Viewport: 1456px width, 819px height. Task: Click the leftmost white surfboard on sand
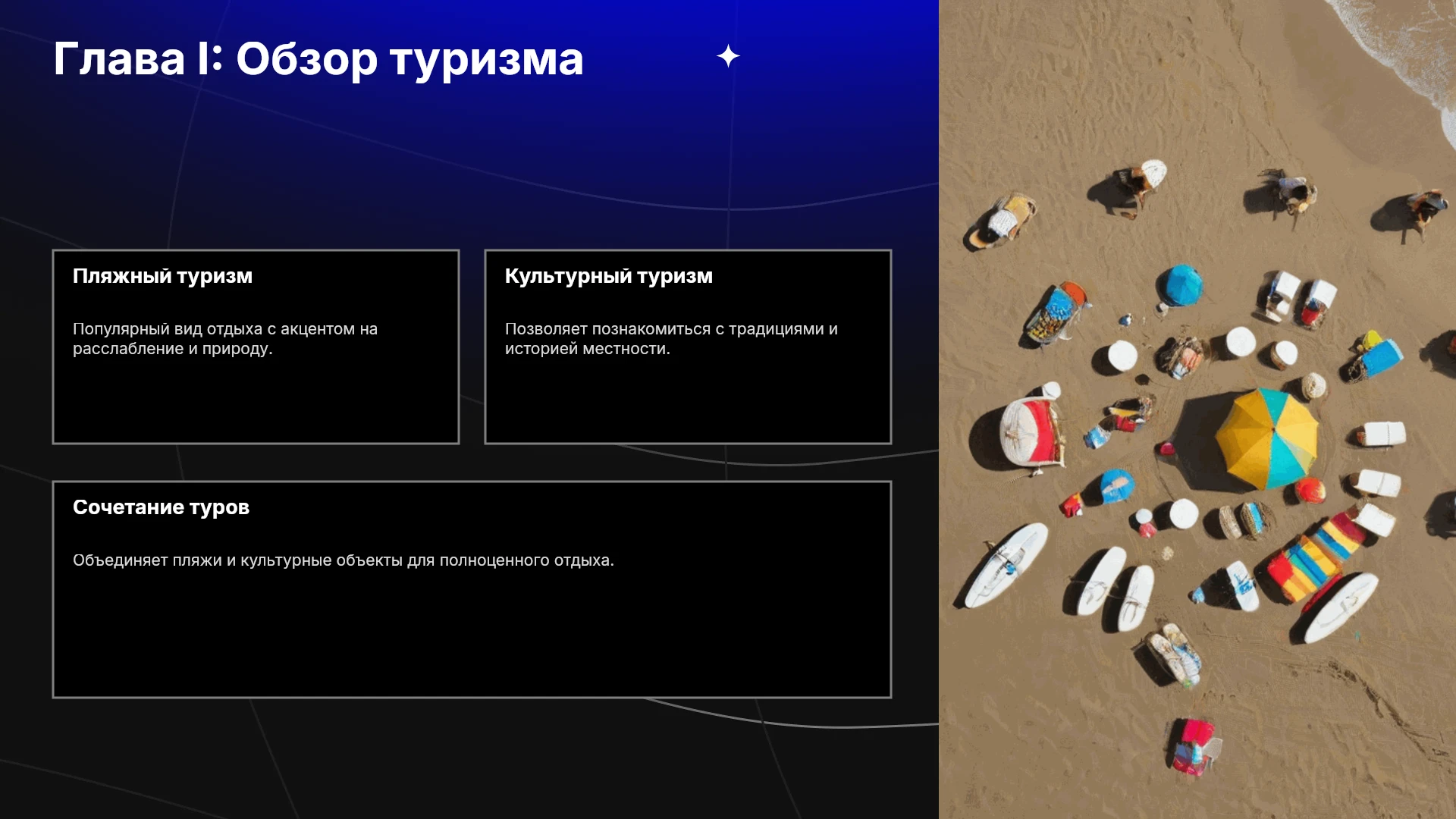point(1005,565)
